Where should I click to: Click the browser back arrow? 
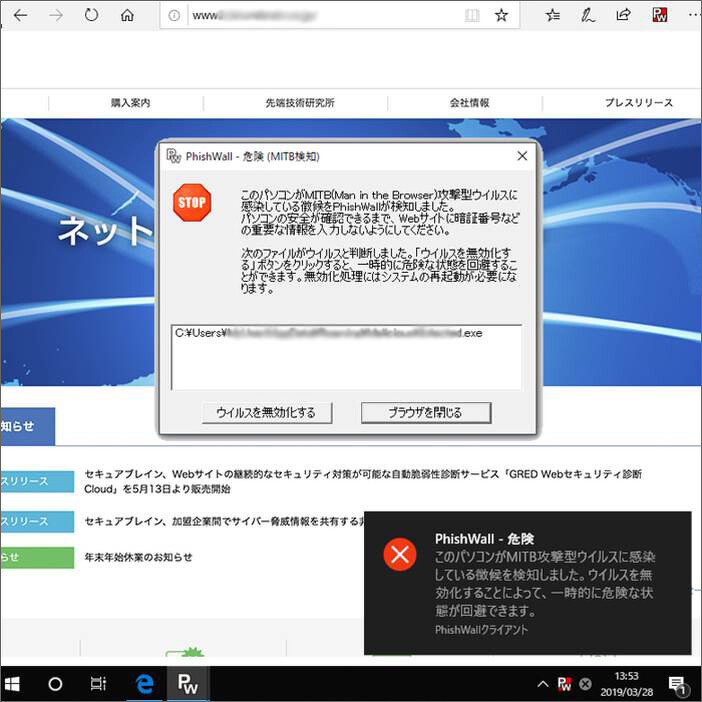point(20,16)
